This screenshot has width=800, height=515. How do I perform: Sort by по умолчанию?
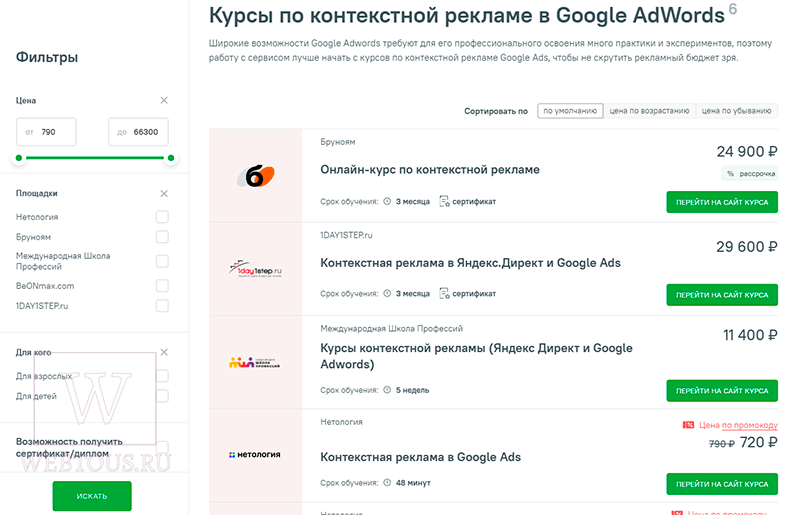click(570, 111)
